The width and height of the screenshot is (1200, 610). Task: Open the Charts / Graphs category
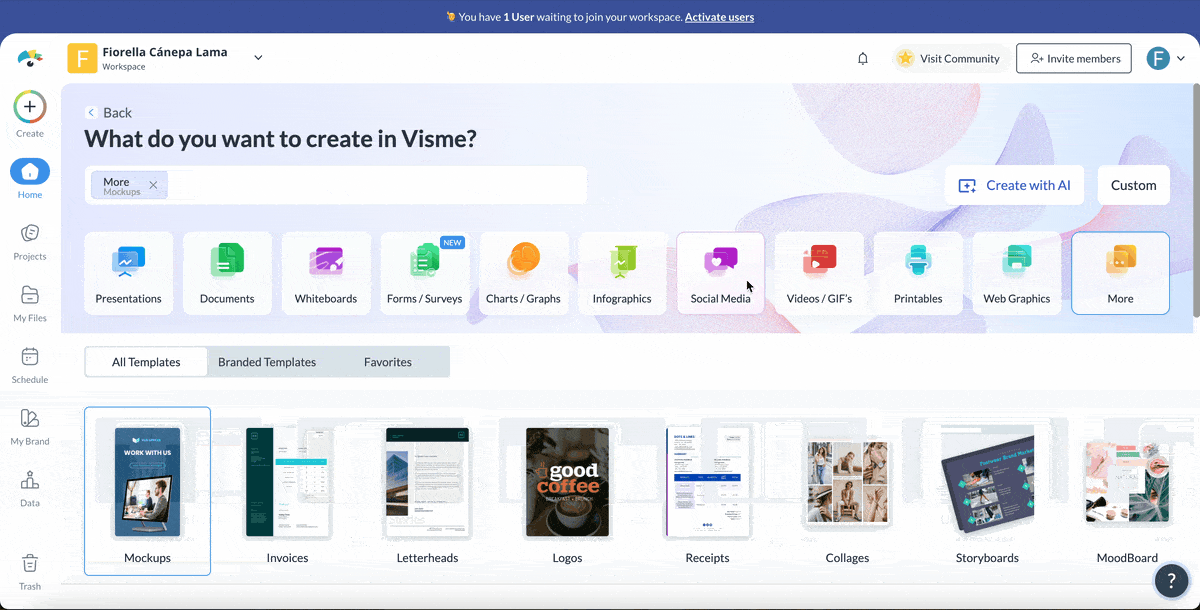coord(524,272)
